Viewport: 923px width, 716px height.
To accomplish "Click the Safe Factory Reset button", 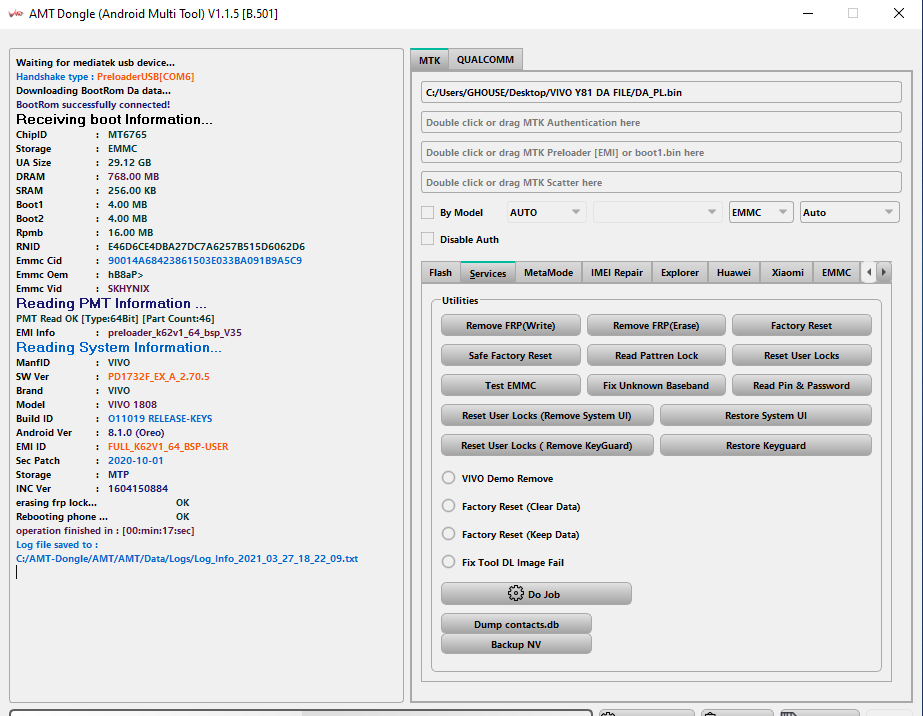I will pyautogui.click(x=510, y=356).
